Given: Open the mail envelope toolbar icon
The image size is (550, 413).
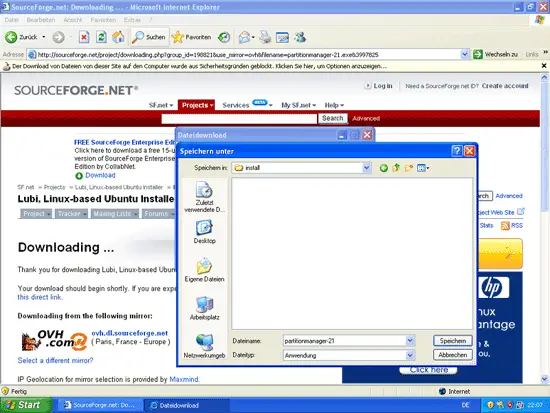Looking at the screenshot, I should [x=244, y=37].
